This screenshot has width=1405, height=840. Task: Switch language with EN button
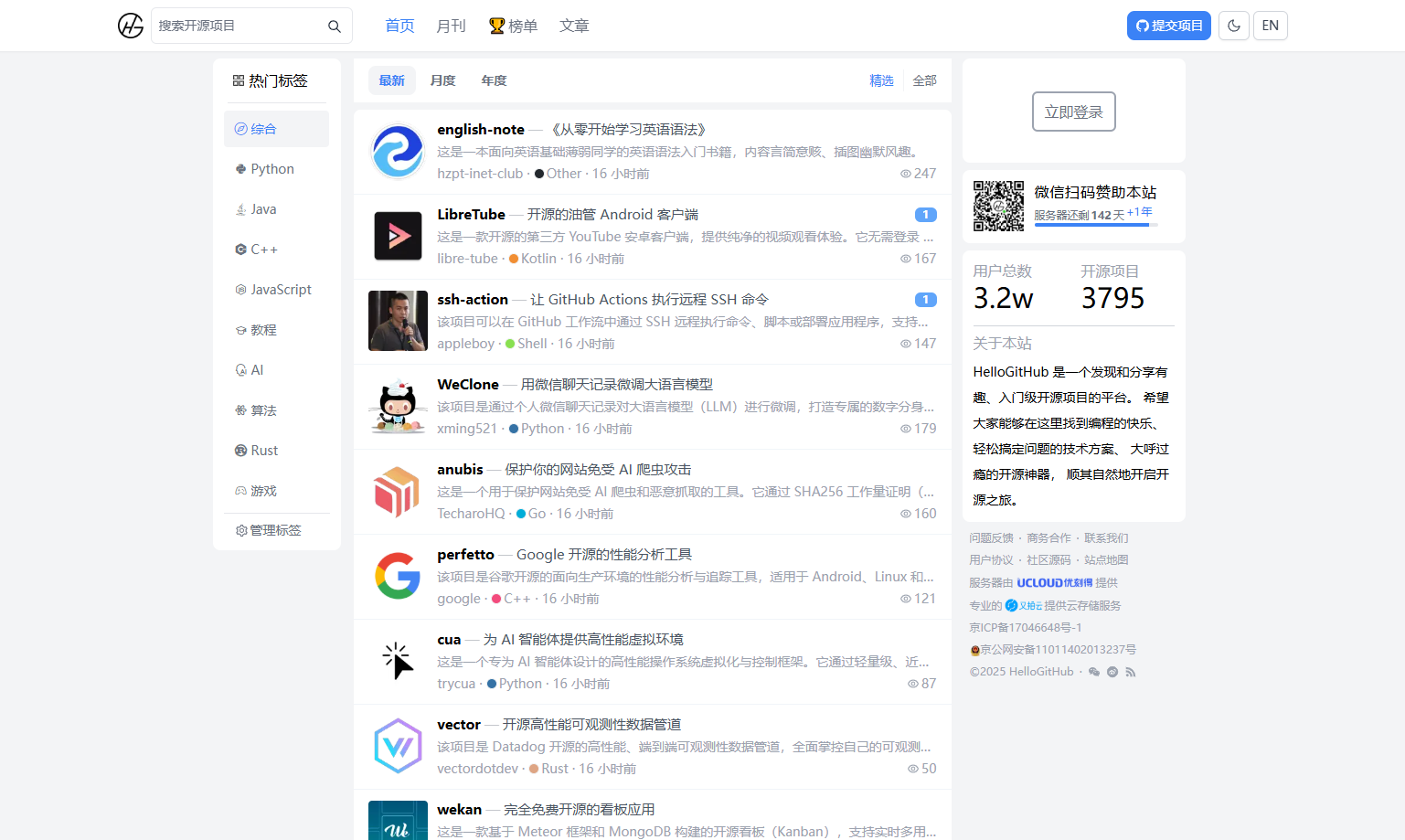1271,26
